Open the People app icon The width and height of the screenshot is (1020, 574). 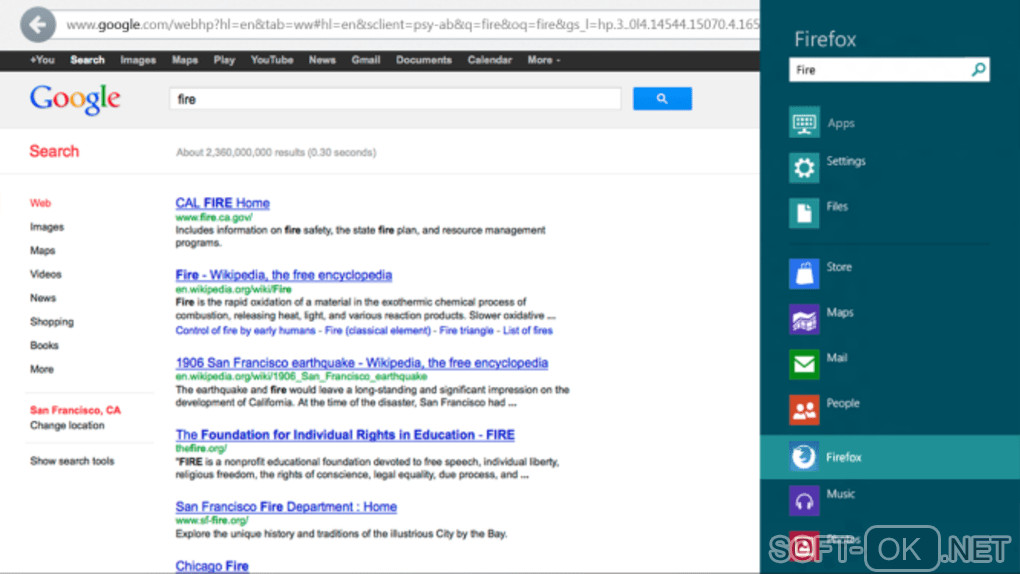point(804,410)
